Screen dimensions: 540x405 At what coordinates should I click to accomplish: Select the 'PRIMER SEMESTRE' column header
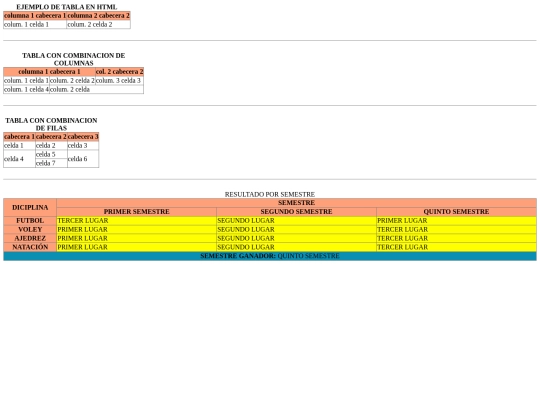click(136, 212)
